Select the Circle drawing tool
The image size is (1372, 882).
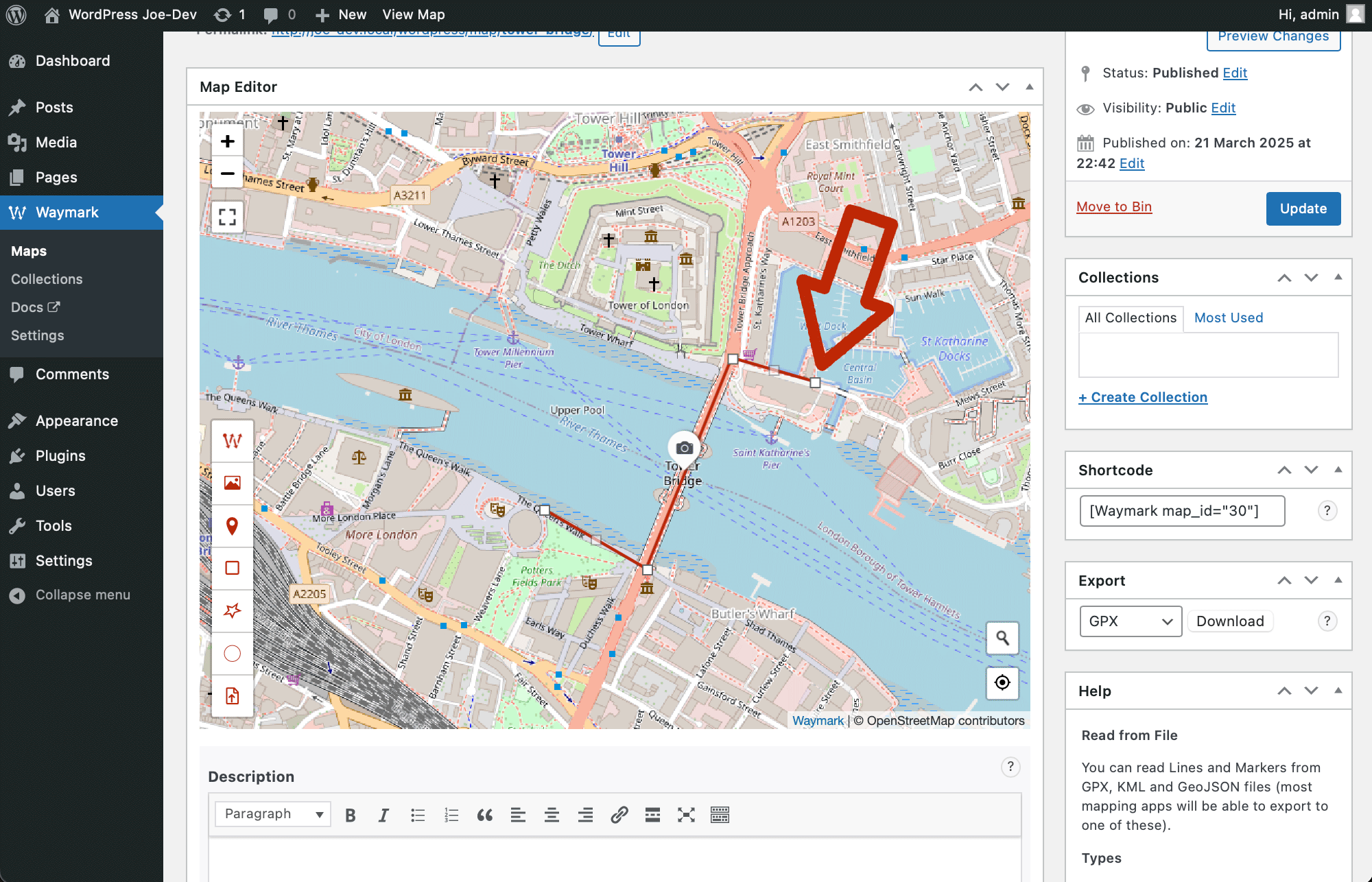pos(233,653)
